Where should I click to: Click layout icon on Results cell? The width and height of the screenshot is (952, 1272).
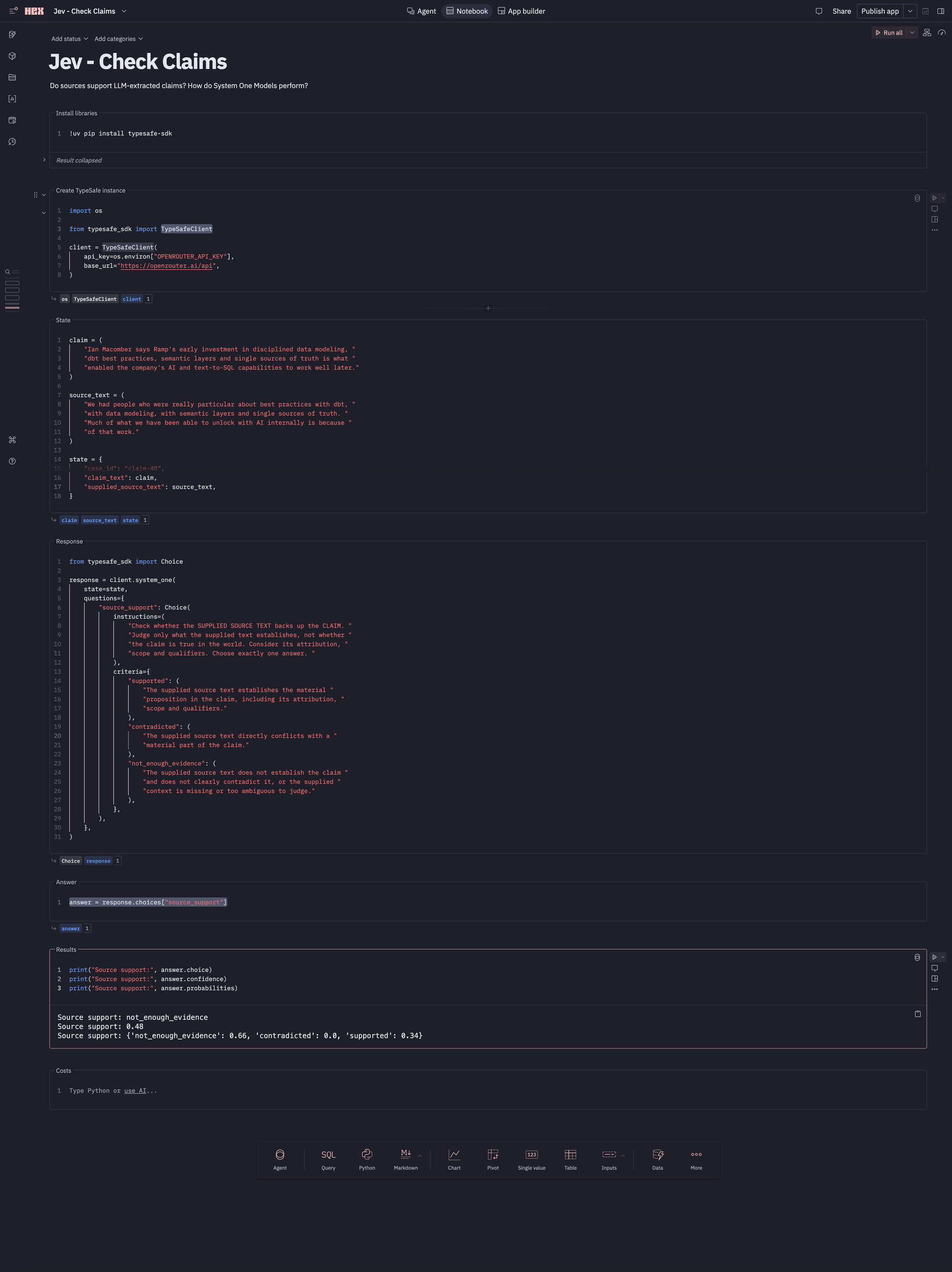click(935, 978)
